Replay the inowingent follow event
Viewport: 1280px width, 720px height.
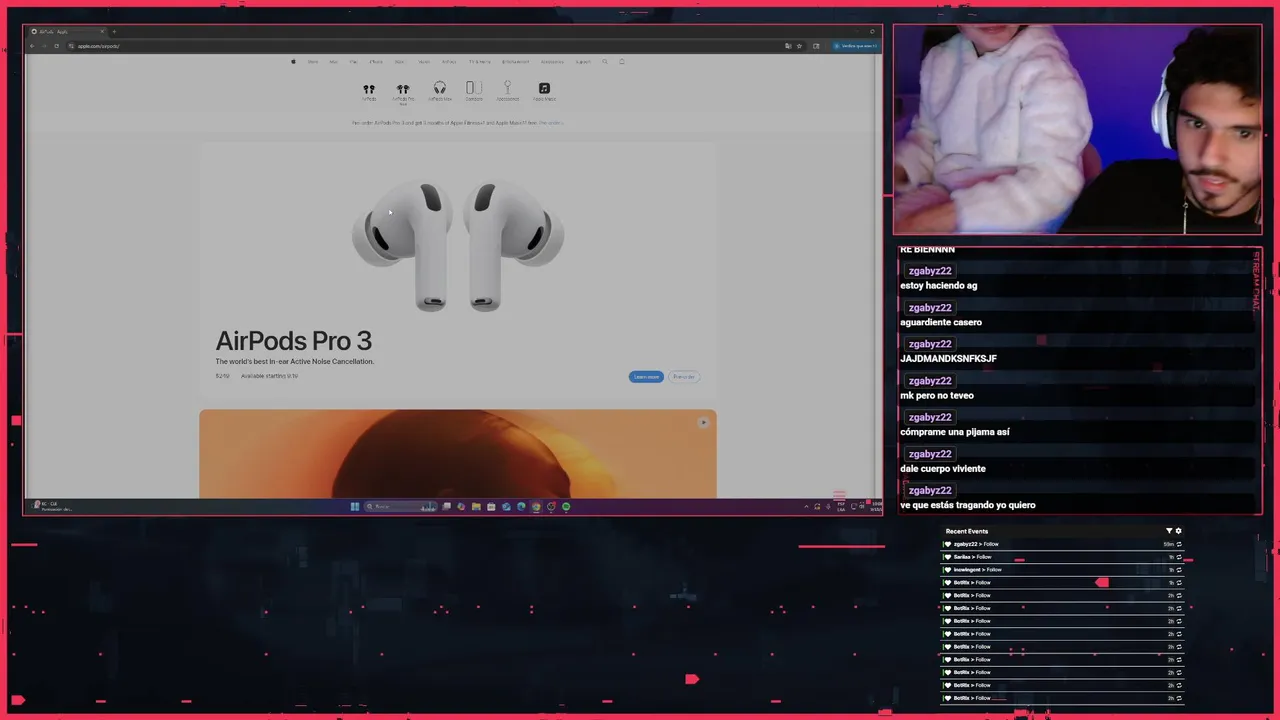point(1179,570)
